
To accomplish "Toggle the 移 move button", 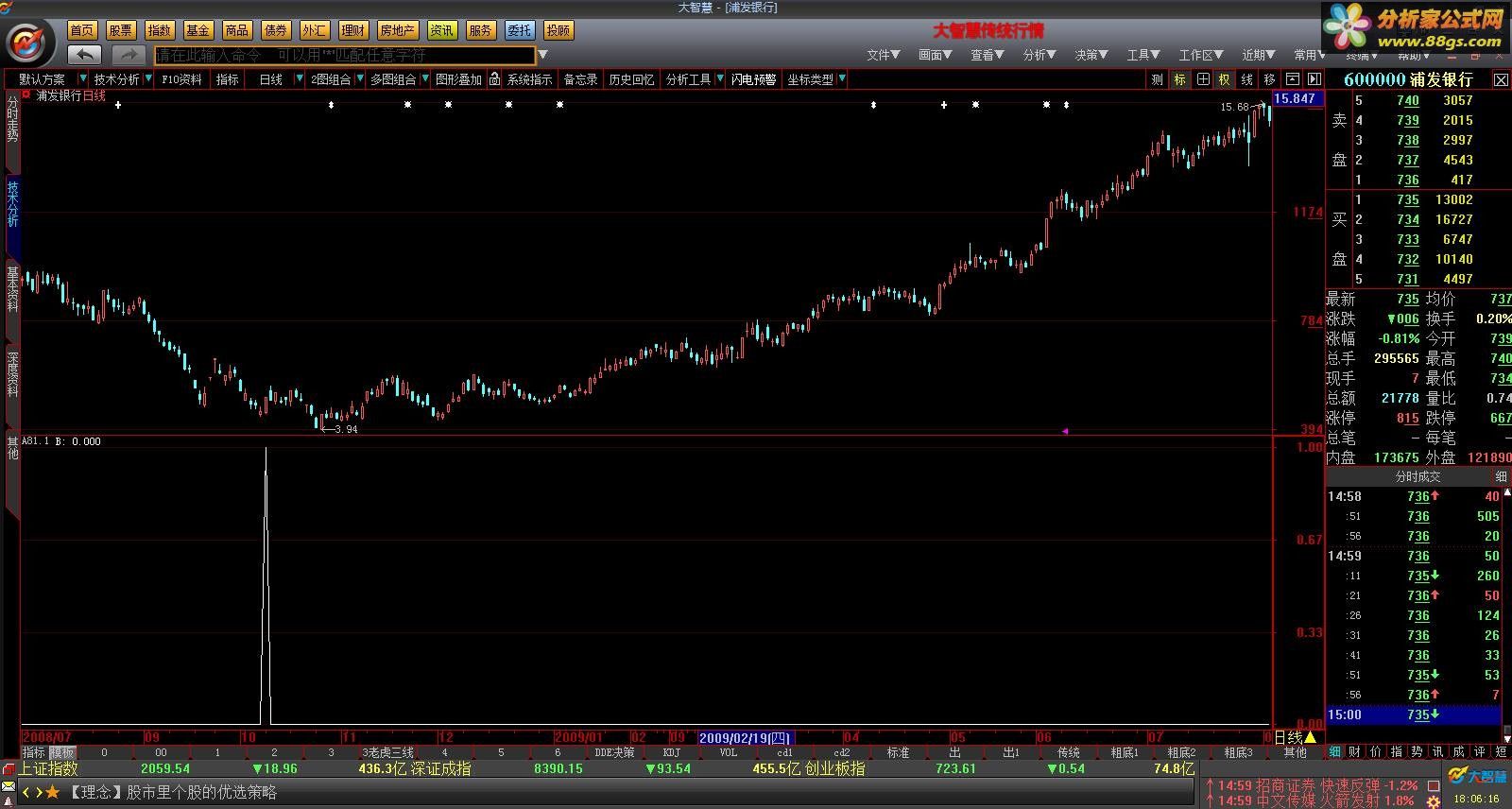I will point(1269,79).
